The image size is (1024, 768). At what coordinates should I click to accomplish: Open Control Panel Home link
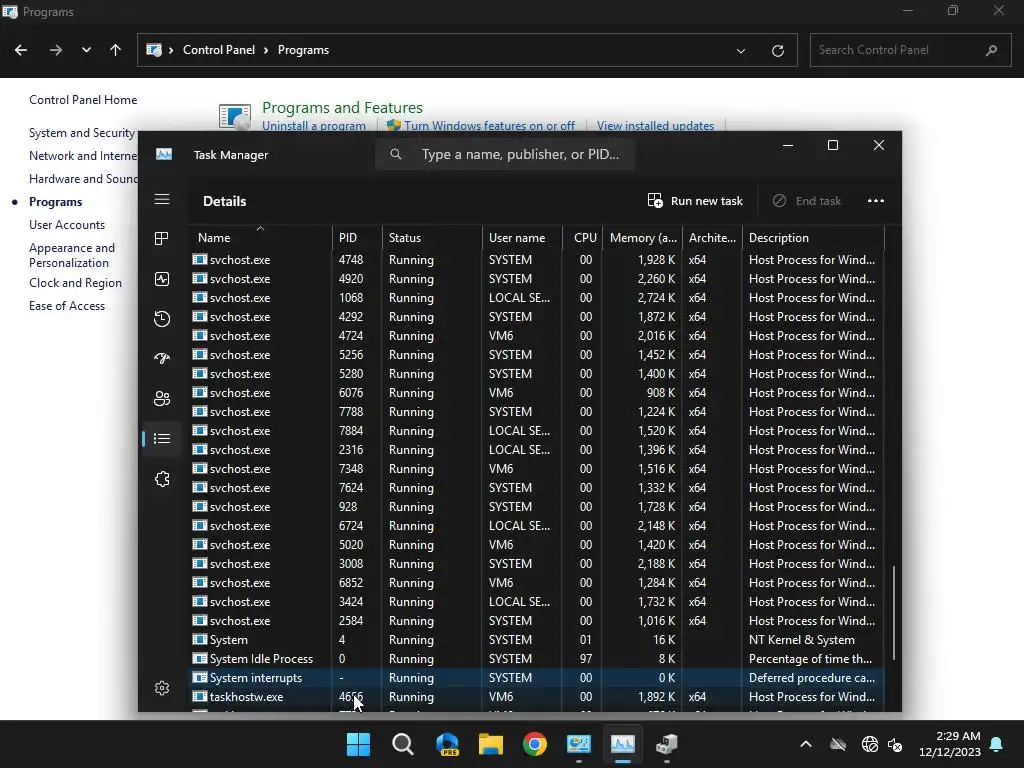coord(83,100)
